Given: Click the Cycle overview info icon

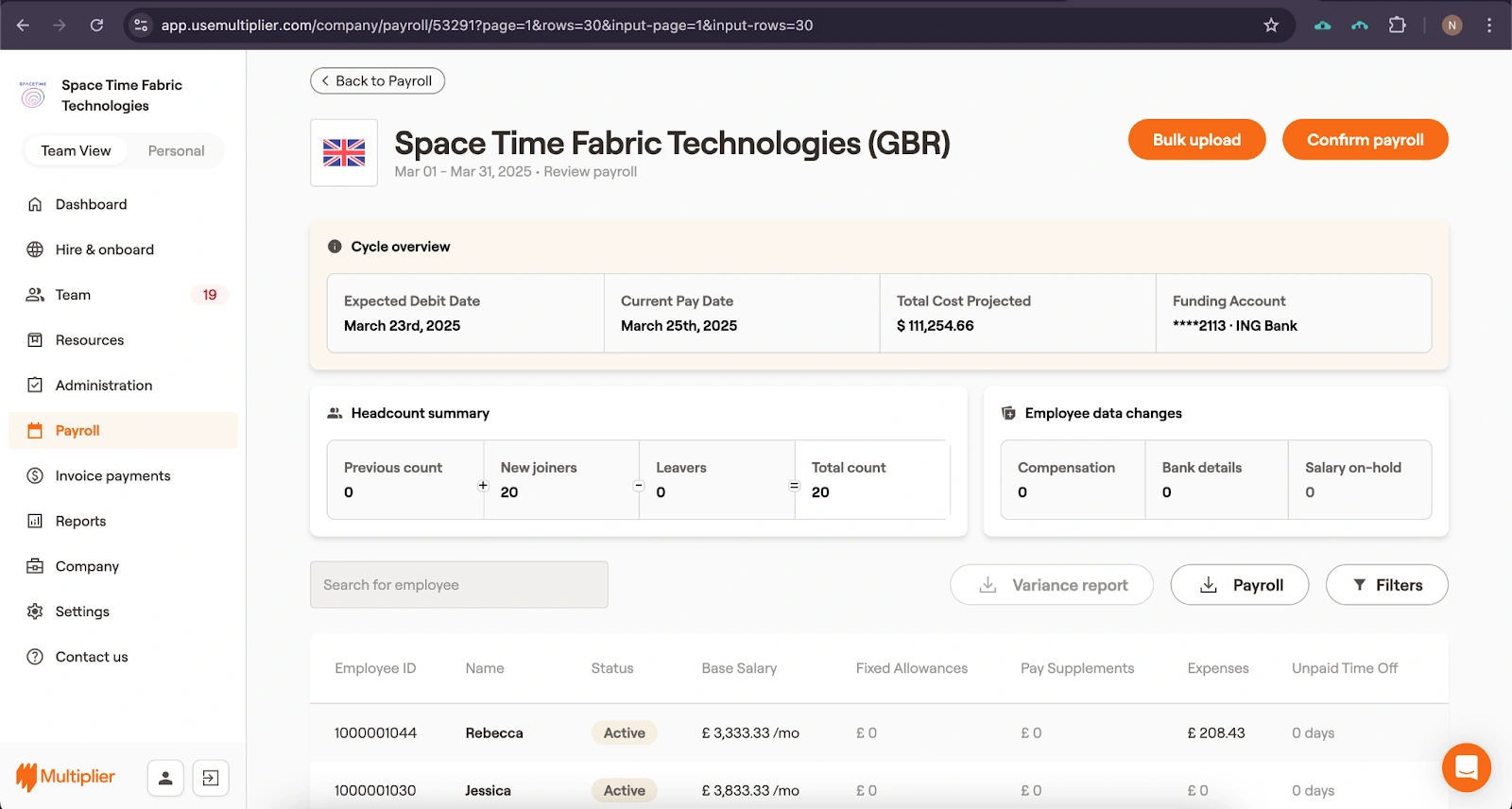Looking at the screenshot, I should [x=335, y=247].
